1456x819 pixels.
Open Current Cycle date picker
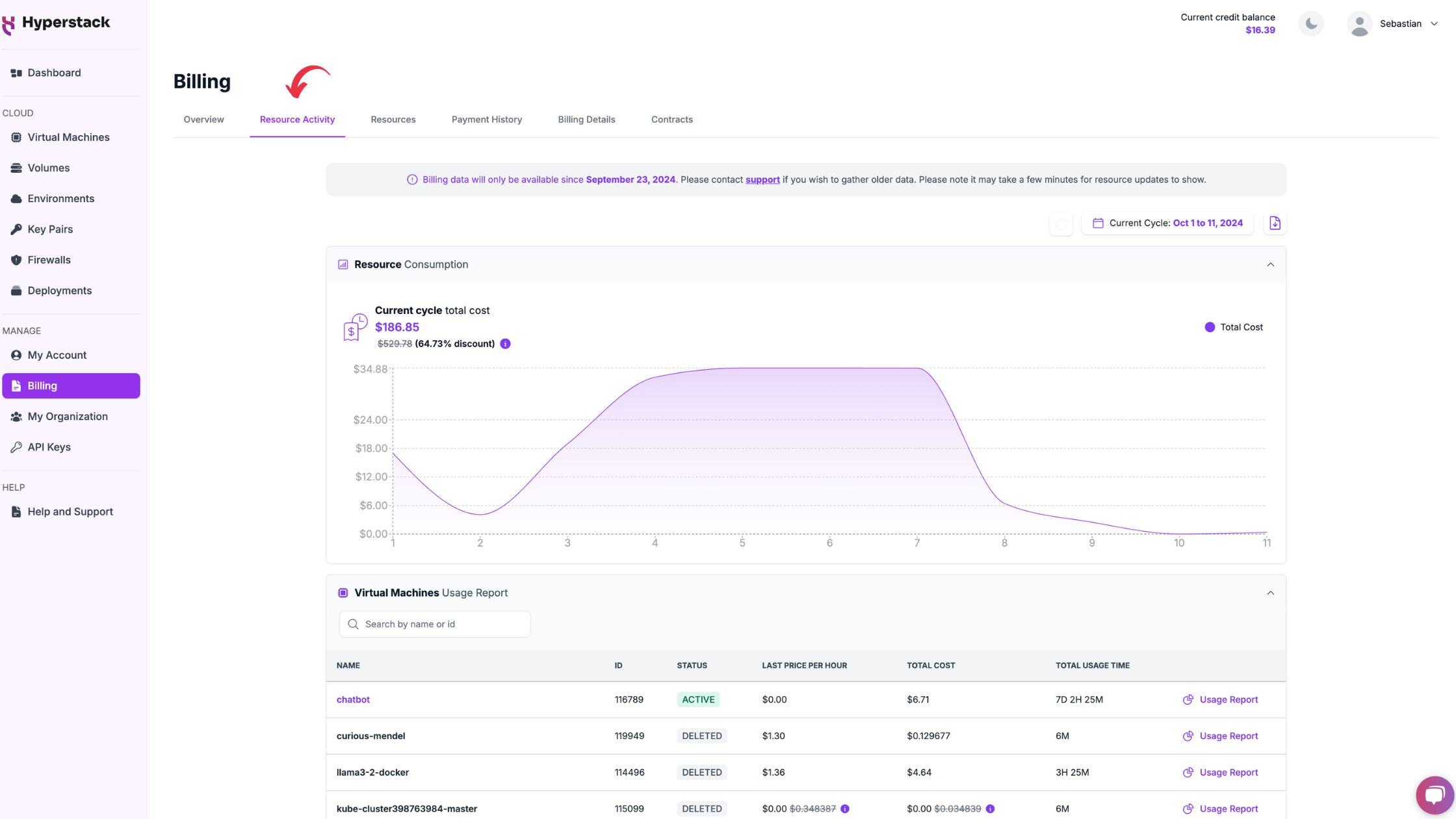tap(1167, 223)
